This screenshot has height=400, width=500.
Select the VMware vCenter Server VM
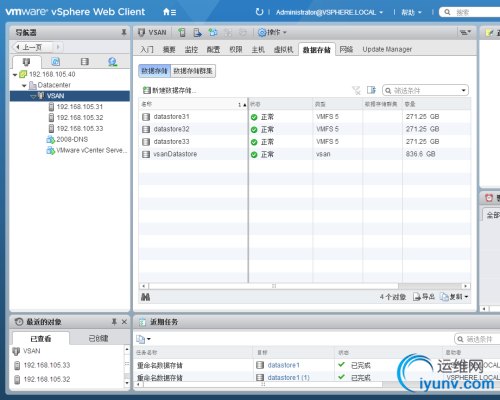point(91,150)
